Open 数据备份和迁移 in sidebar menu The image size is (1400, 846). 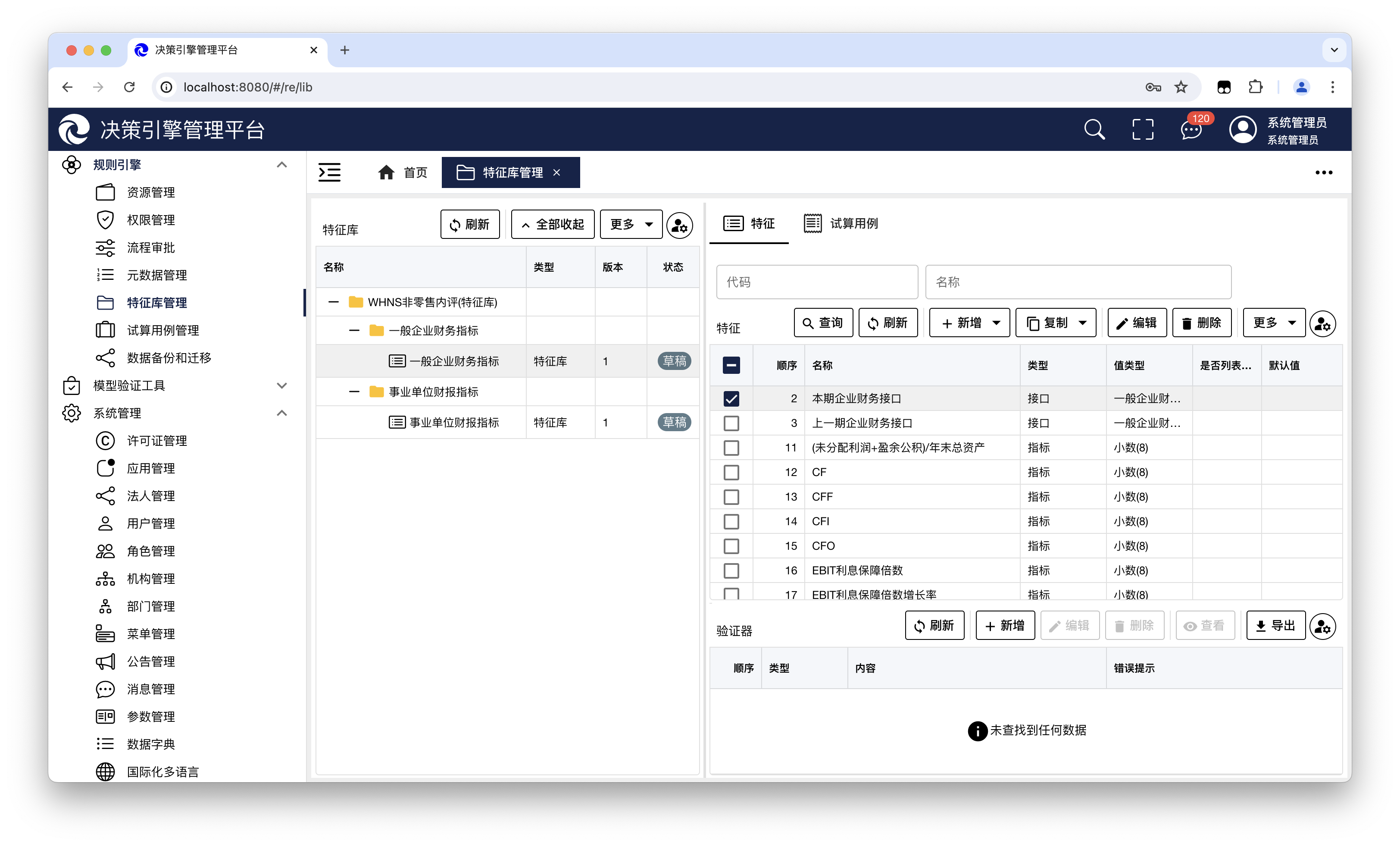(169, 357)
